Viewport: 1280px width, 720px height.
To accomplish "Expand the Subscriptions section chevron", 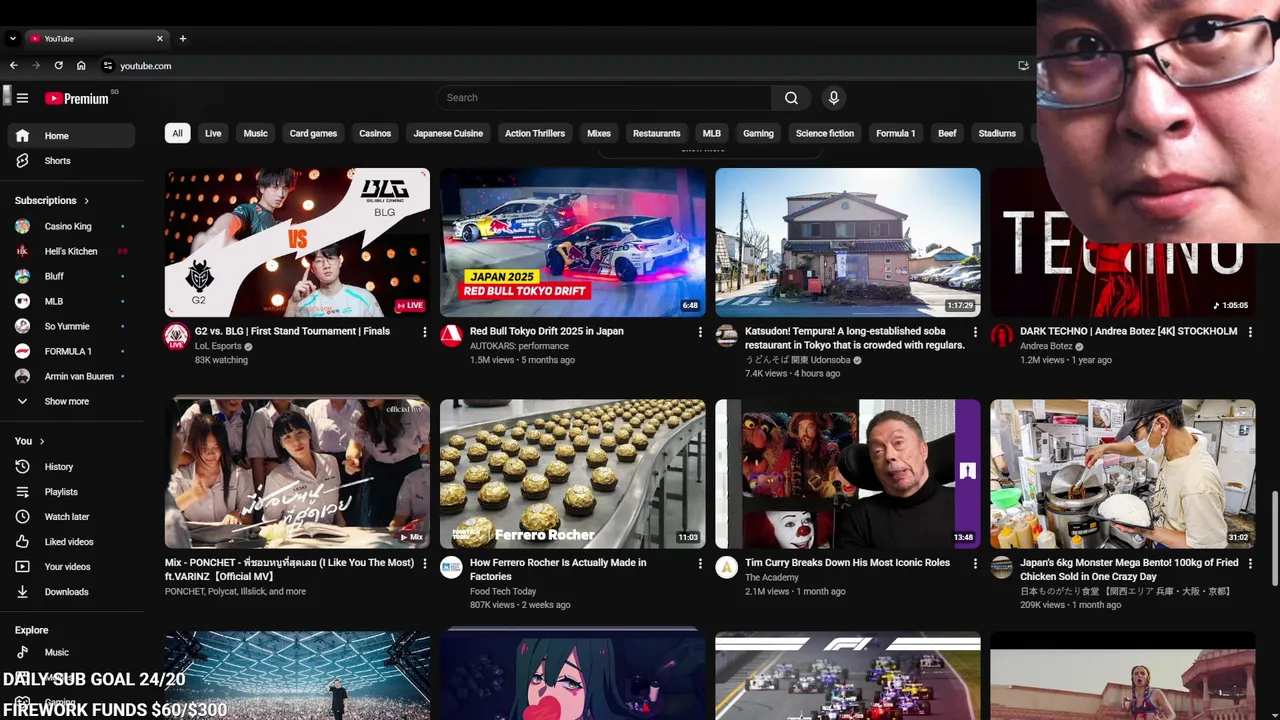I will coord(87,201).
